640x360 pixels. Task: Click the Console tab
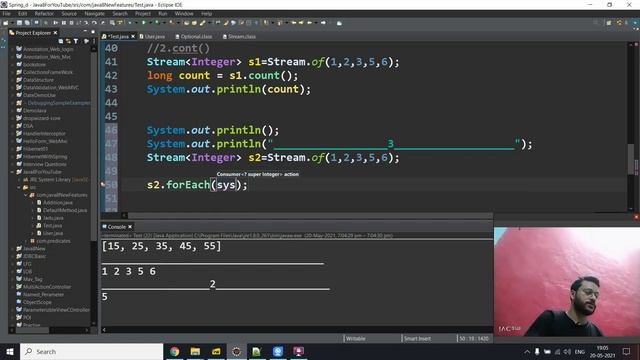[x=116, y=227]
